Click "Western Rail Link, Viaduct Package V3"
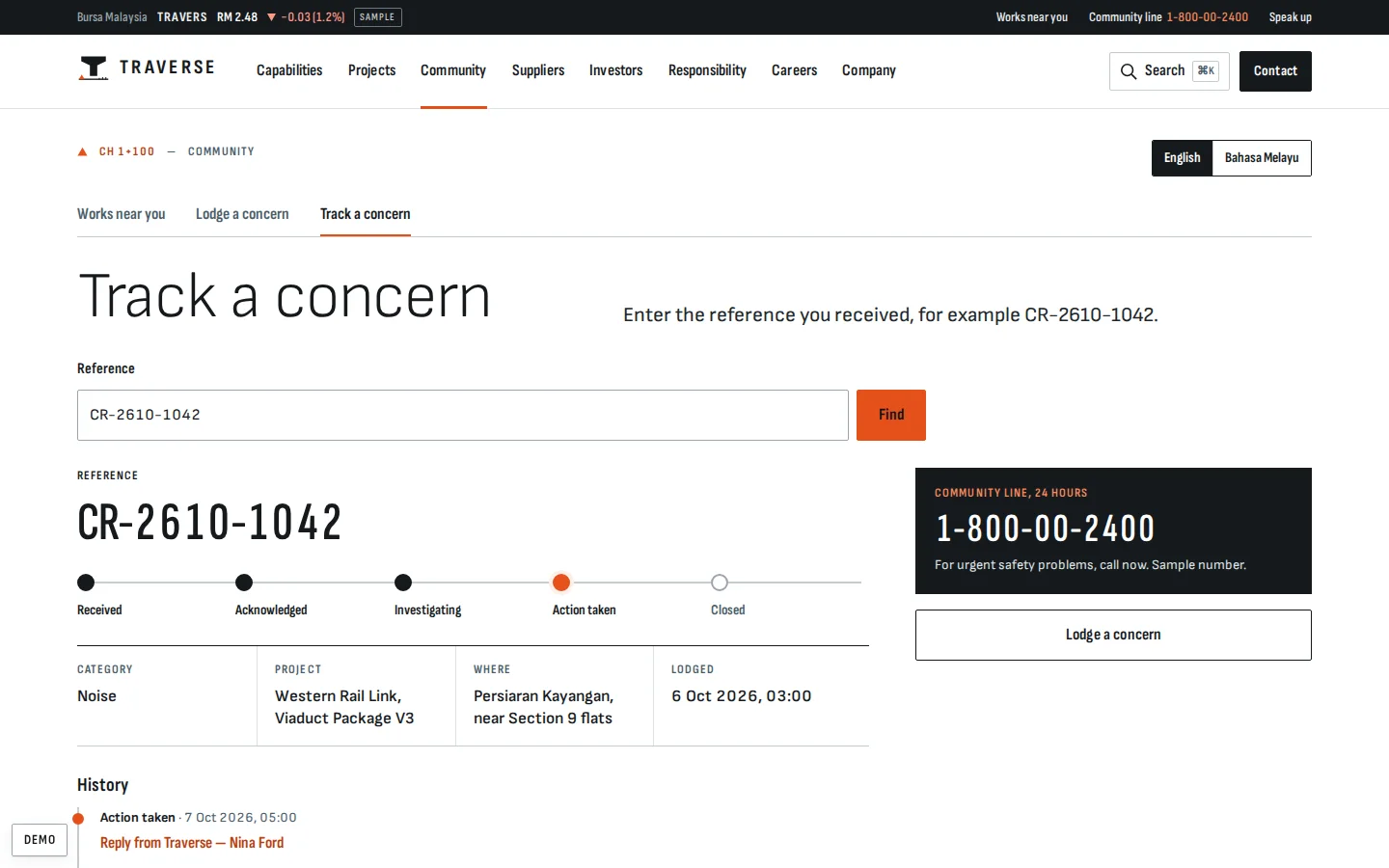 (x=344, y=707)
